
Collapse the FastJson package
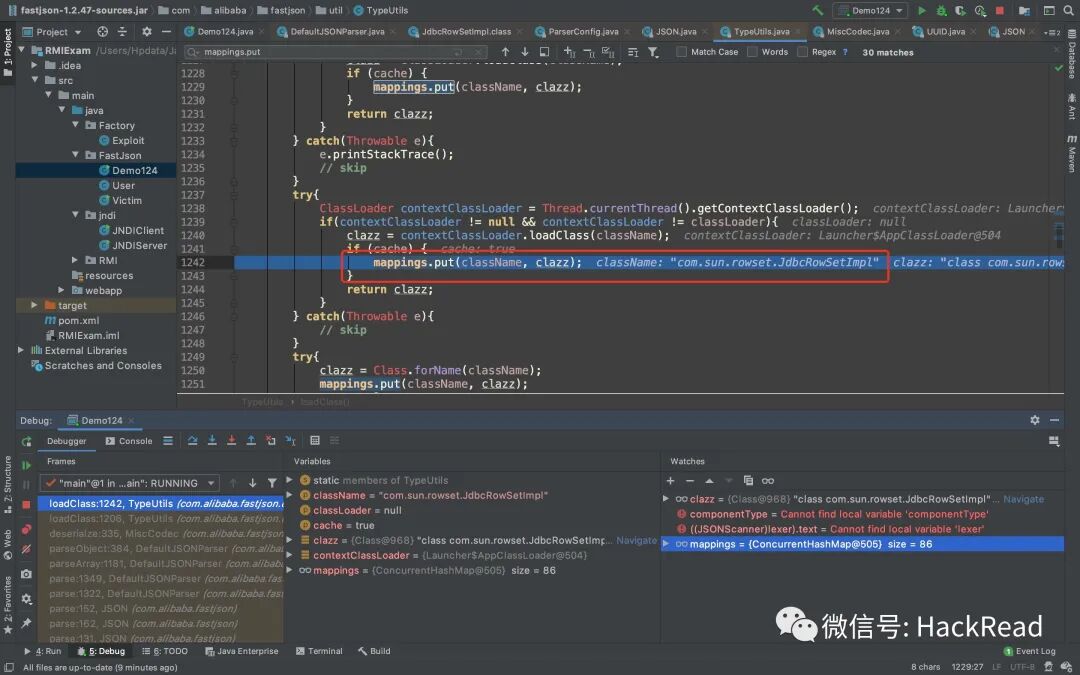click(x=76, y=155)
